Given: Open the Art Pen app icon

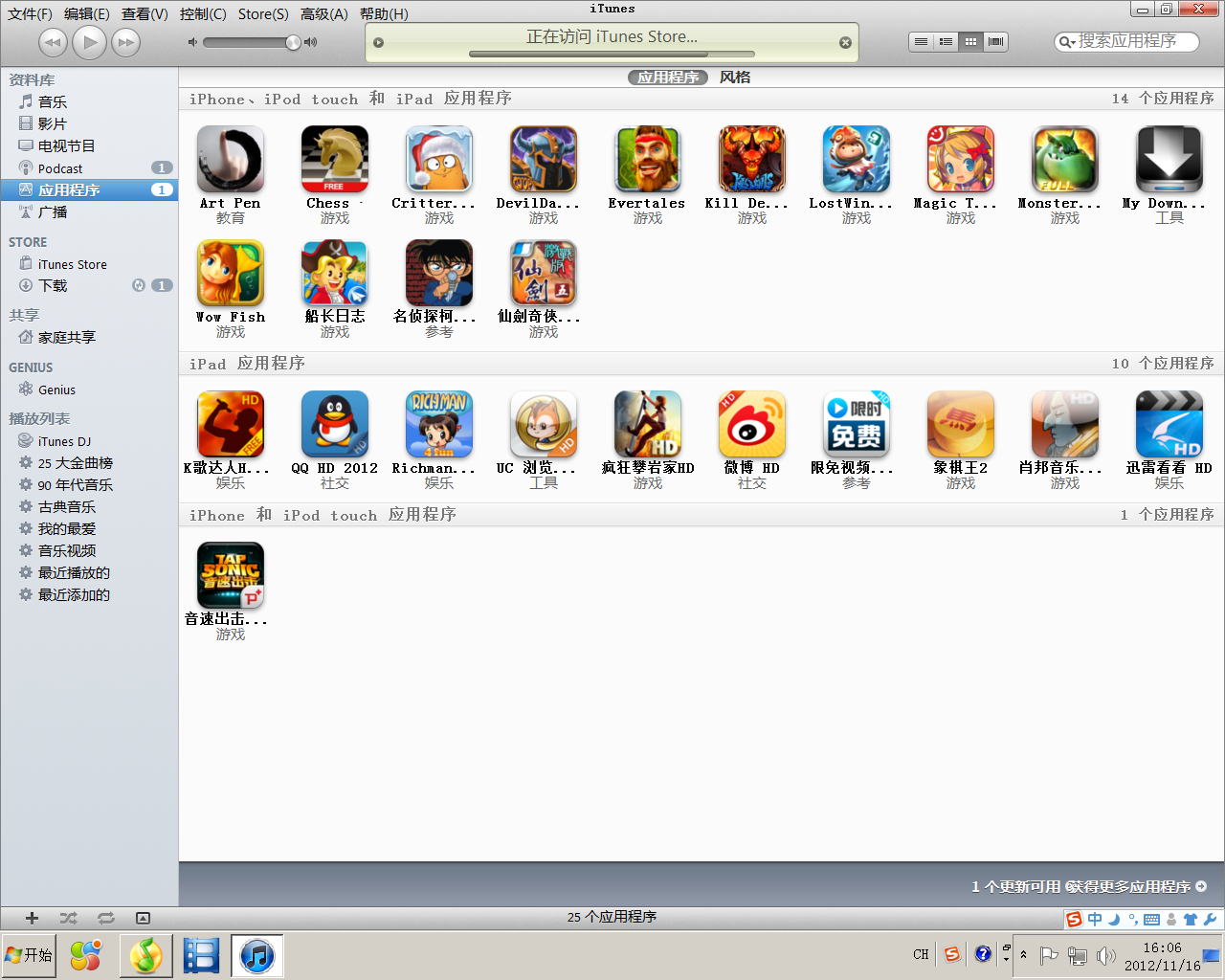Looking at the screenshot, I should coord(231,159).
